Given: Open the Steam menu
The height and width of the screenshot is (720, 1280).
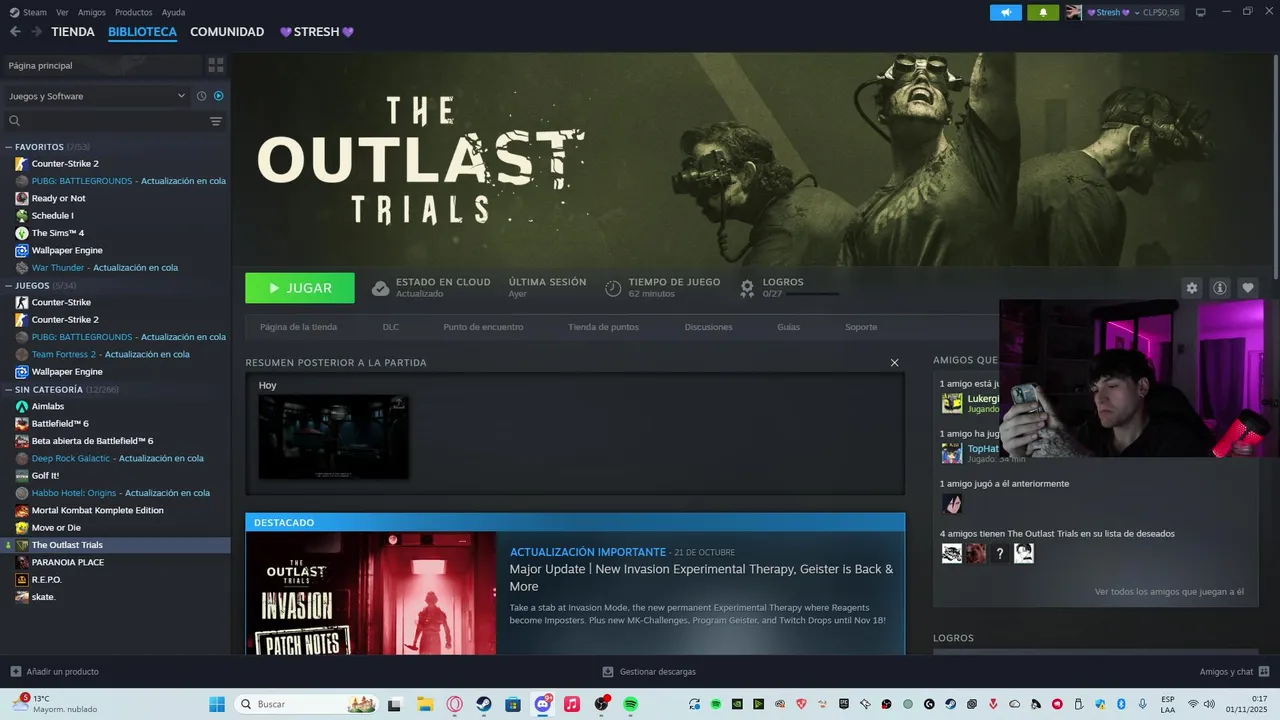Looking at the screenshot, I should 35,12.
